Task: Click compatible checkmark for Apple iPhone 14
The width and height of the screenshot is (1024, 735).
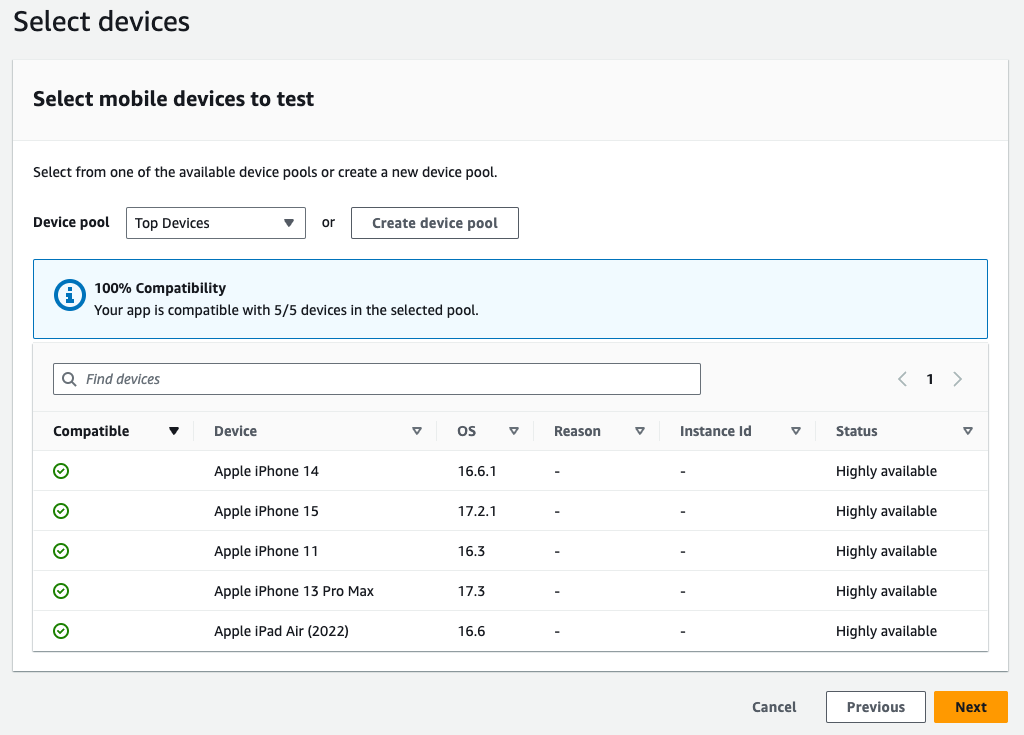Action: tap(61, 471)
